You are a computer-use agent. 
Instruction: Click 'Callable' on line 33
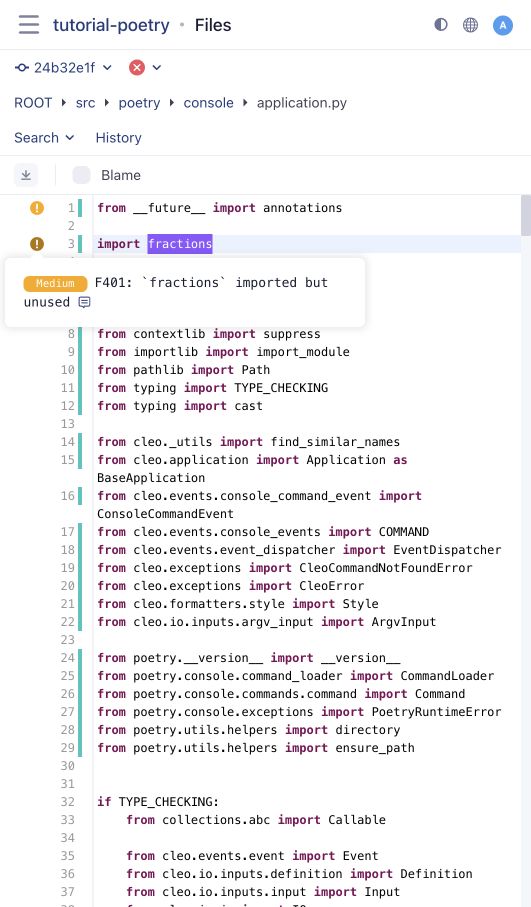pos(357,820)
